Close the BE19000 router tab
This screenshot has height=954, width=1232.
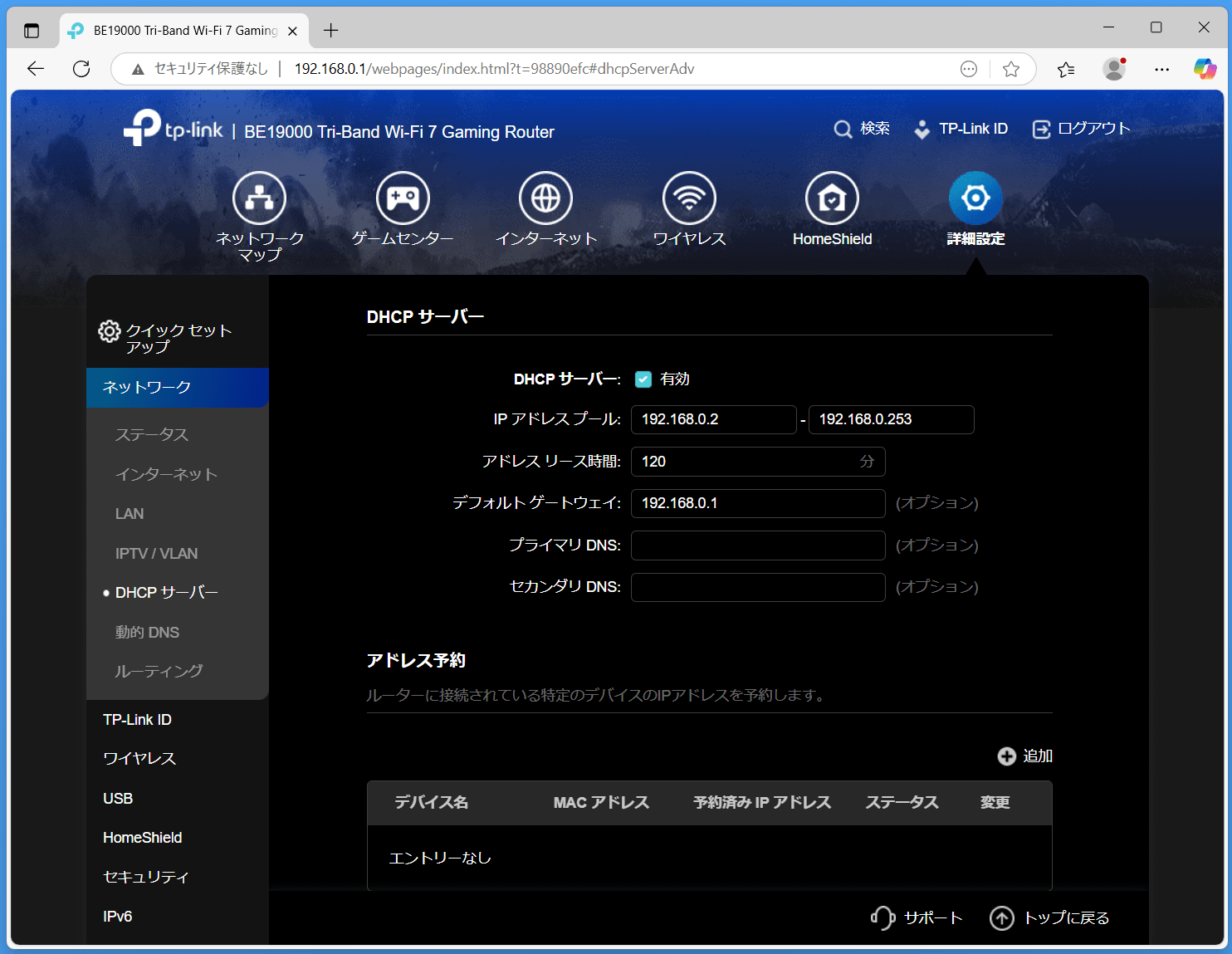pyautogui.click(x=292, y=31)
